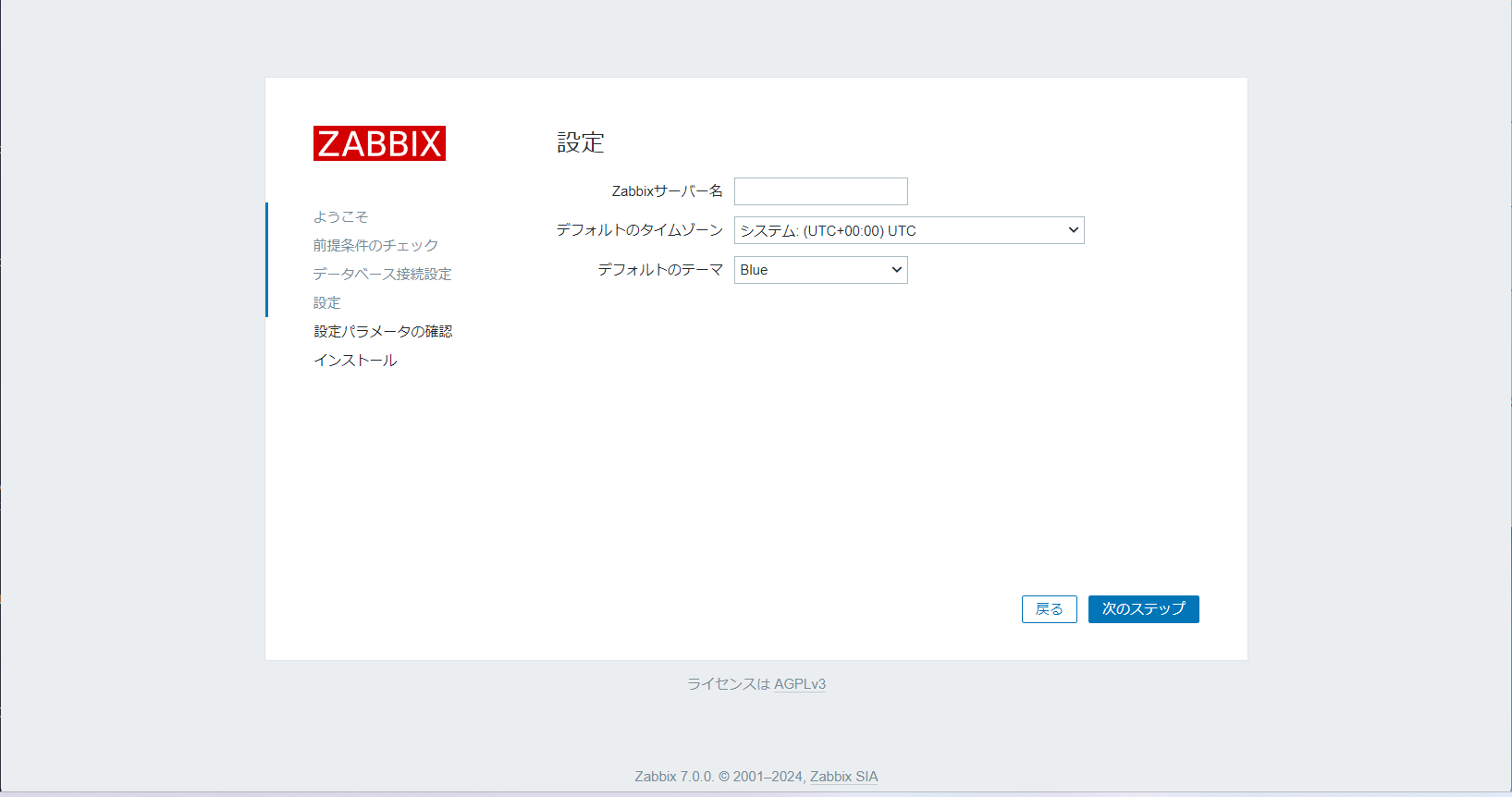This screenshot has height=797, width=1512.
Task: Click the Zabbixサーバー名 field label
Action: tap(667, 191)
